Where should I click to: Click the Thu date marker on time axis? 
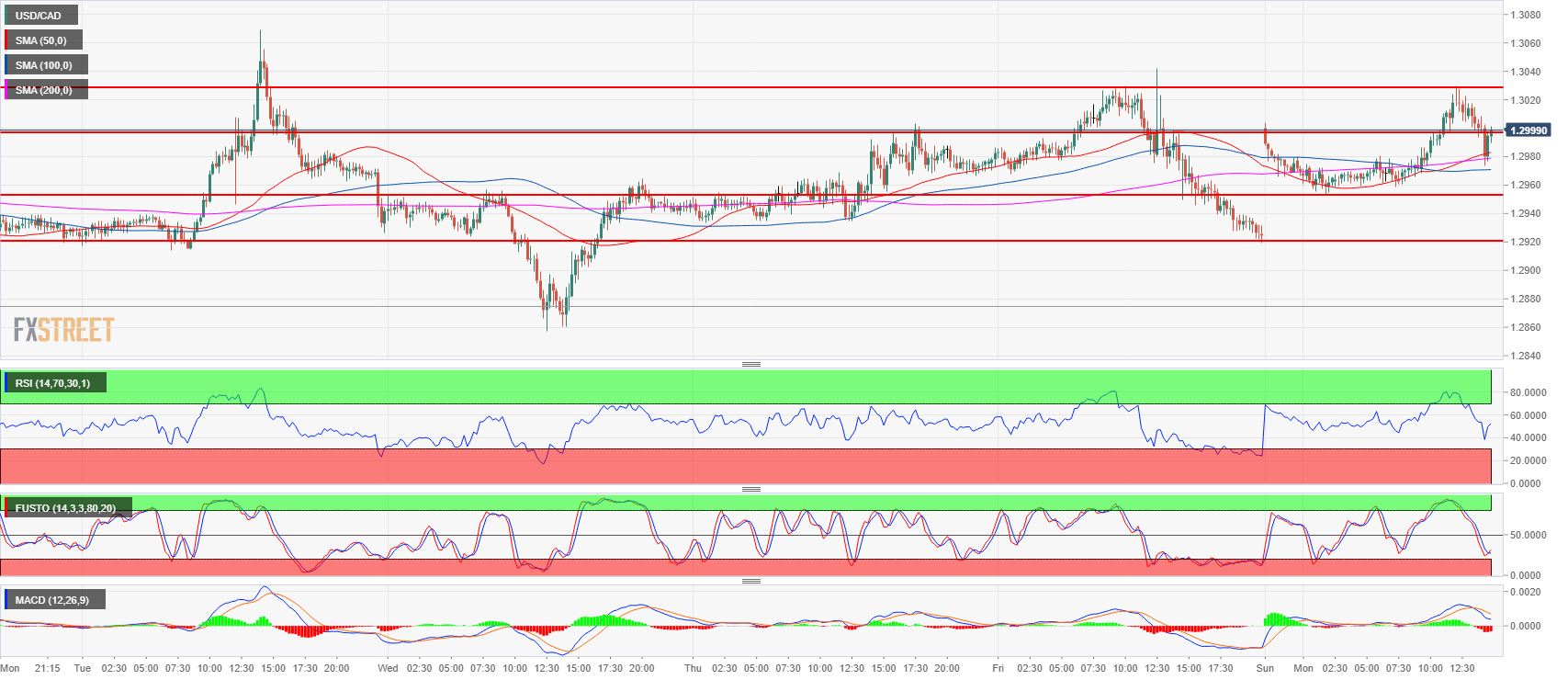tap(693, 668)
